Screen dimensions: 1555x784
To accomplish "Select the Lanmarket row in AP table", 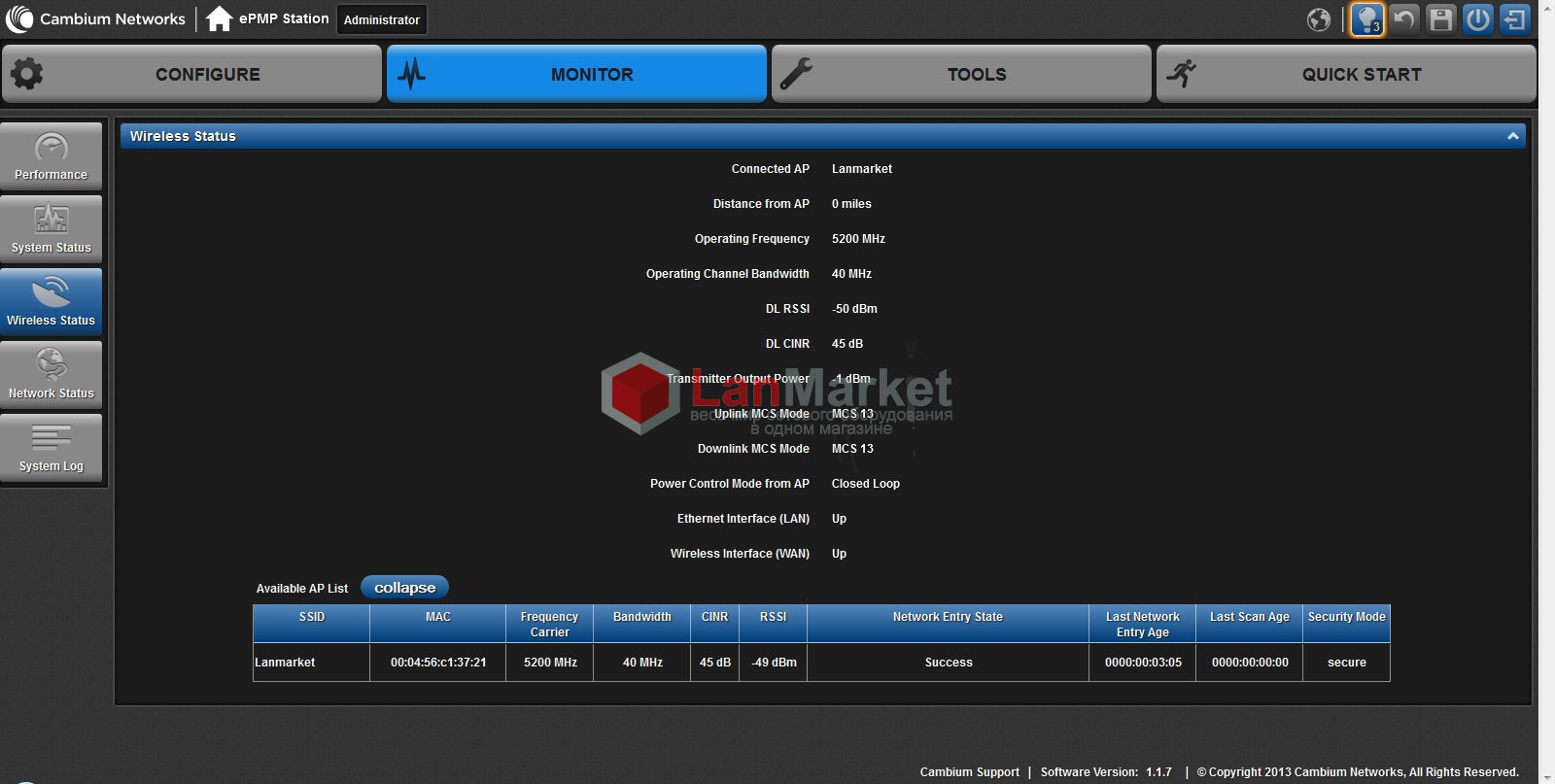I will pos(820,663).
